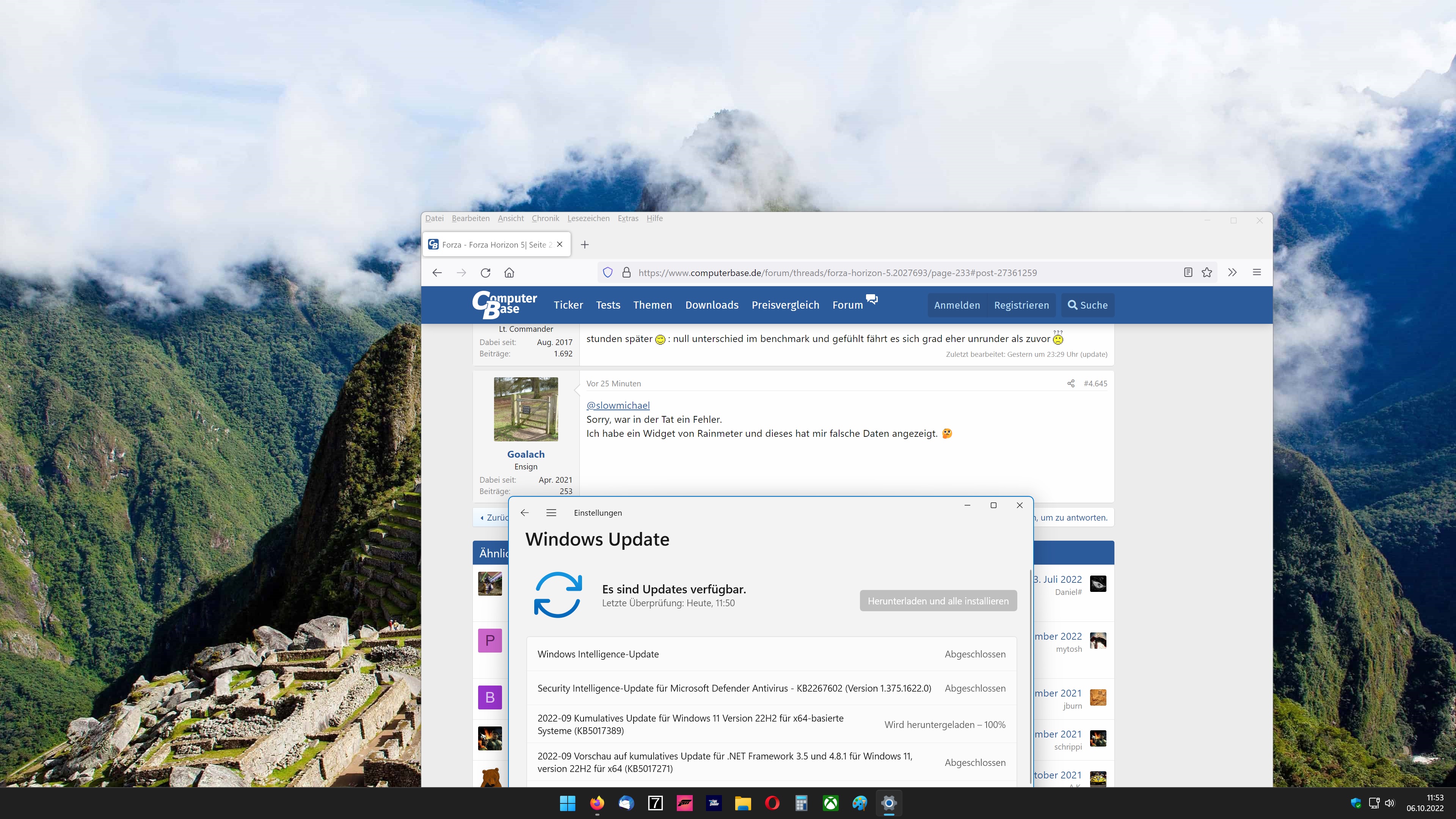Viewport: 1456px width, 819px height.
Task: Click Anmelden on ComputerBase header
Action: click(957, 305)
